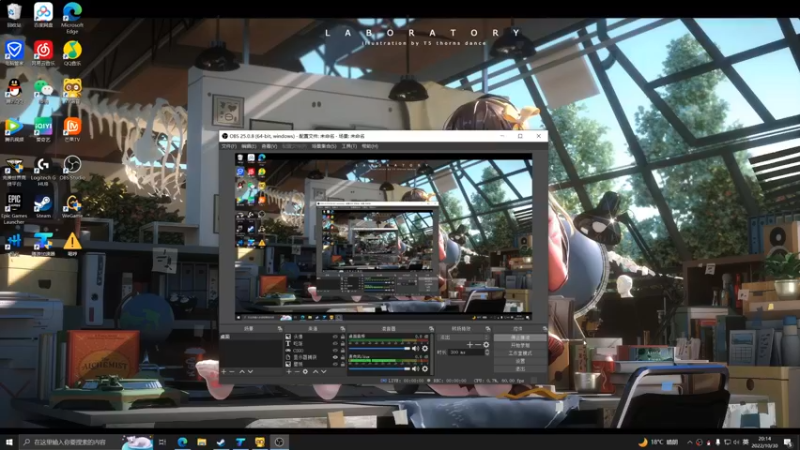Remove selected scene with minus icon
800x450 pixels.
[232, 371]
